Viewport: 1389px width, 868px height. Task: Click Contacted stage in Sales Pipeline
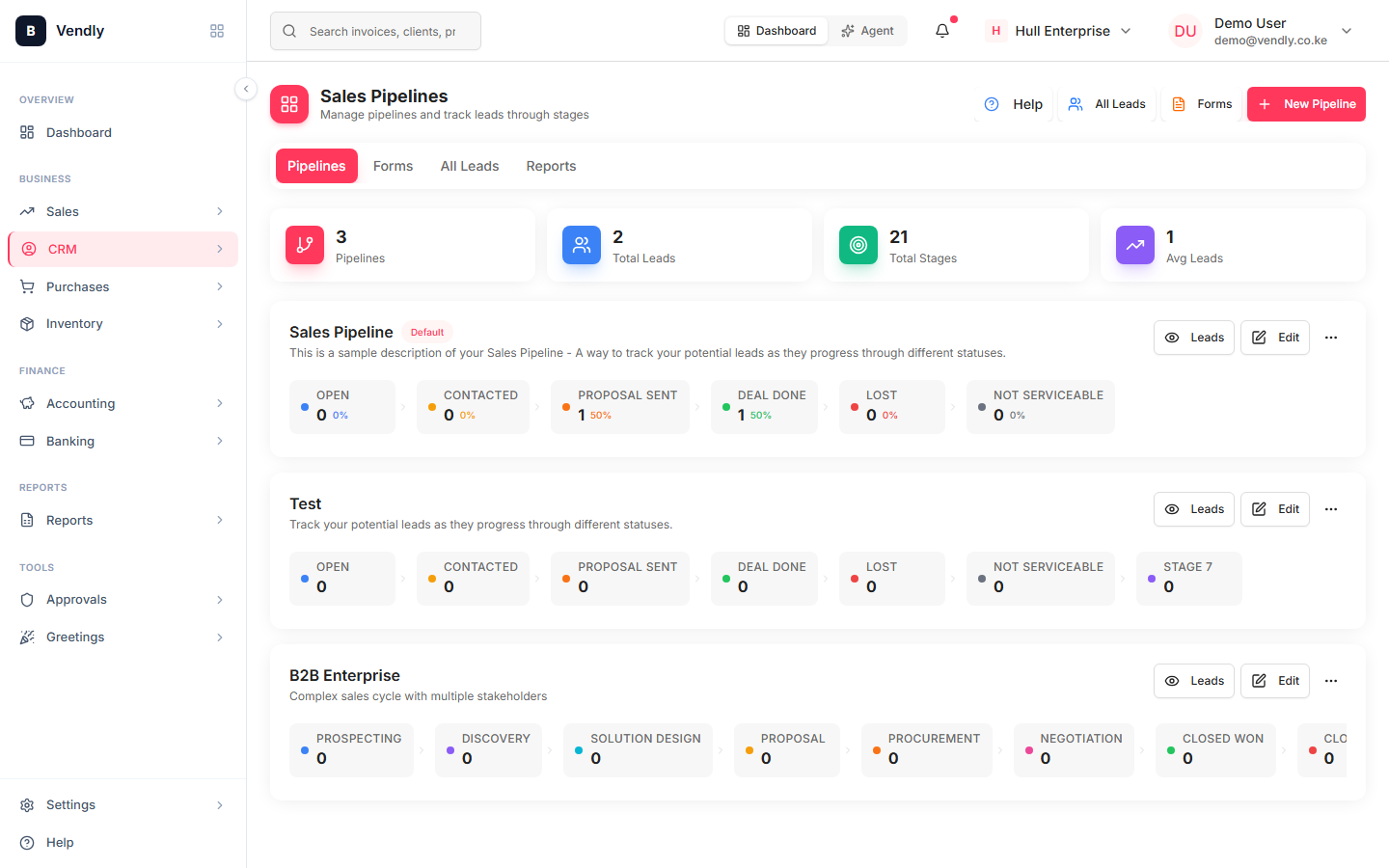coord(473,407)
